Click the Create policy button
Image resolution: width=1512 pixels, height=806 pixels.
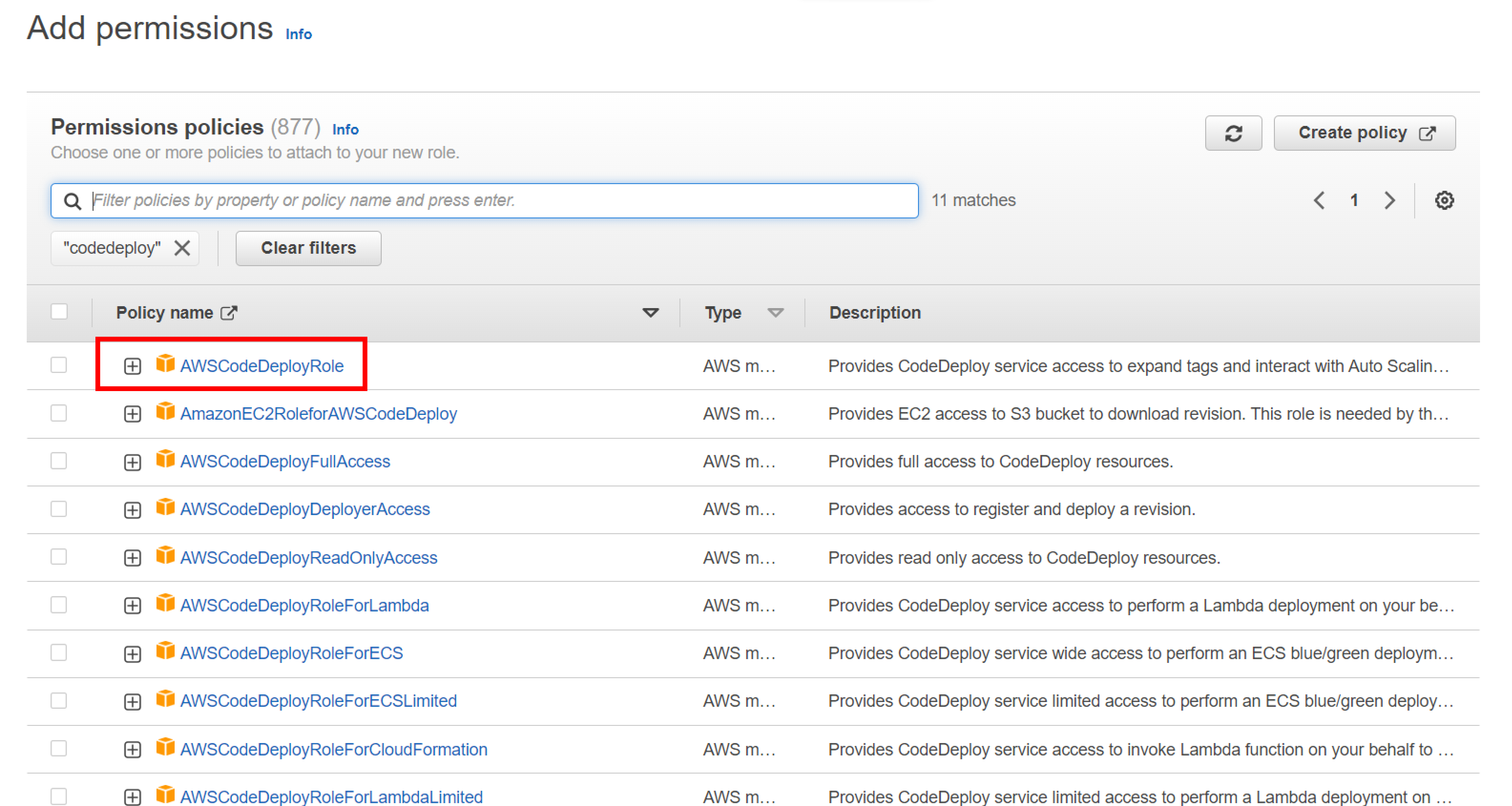(x=1364, y=133)
